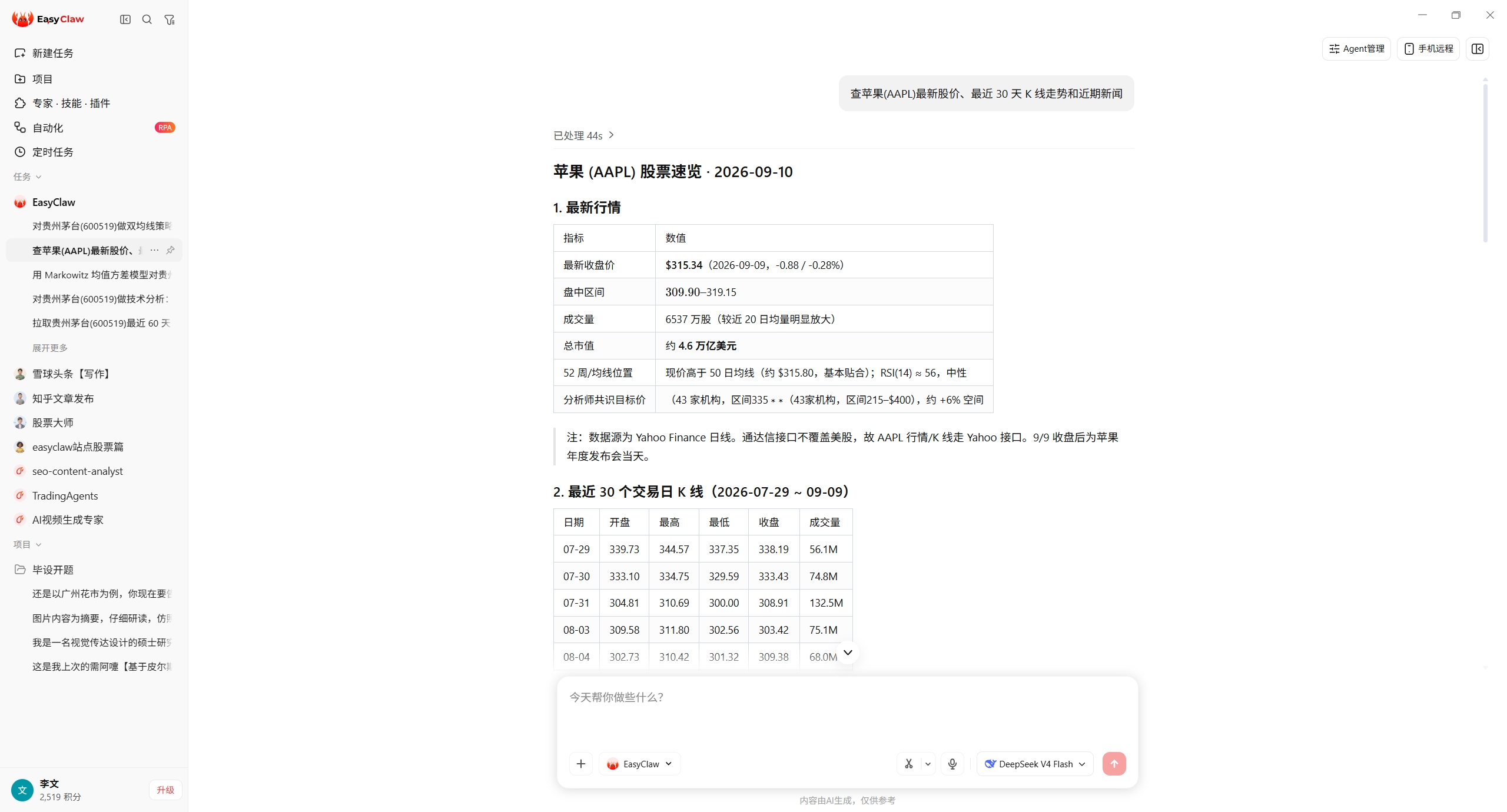
Task: Click the 07-29 row closing price 338.19
Action: pyautogui.click(x=774, y=550)
